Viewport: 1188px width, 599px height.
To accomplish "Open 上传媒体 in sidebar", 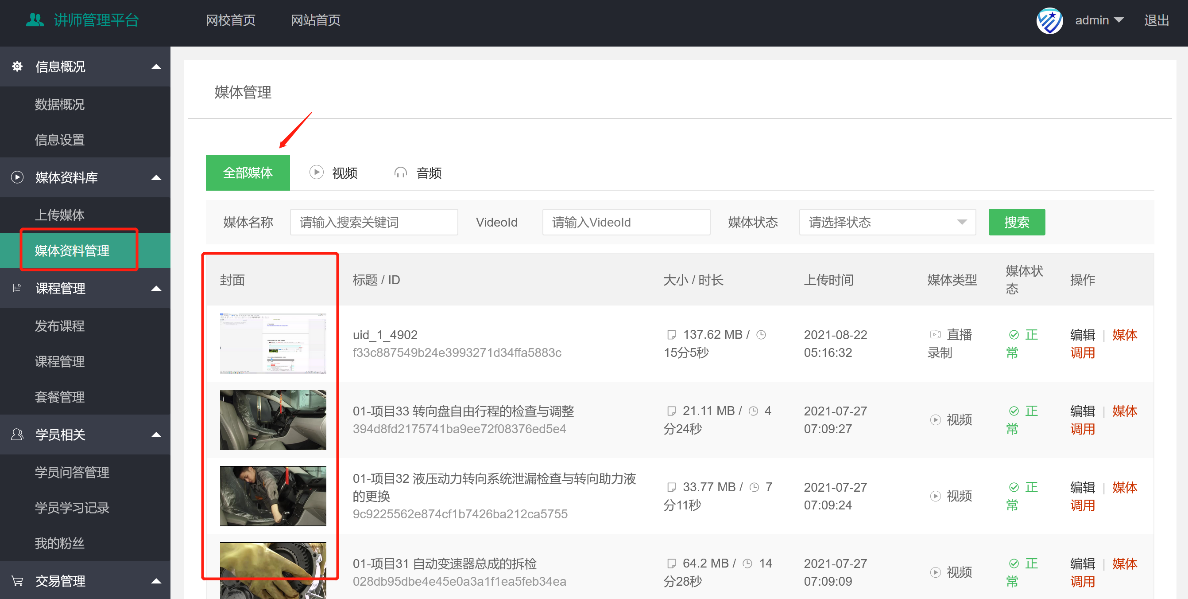I will click(60, 215).
